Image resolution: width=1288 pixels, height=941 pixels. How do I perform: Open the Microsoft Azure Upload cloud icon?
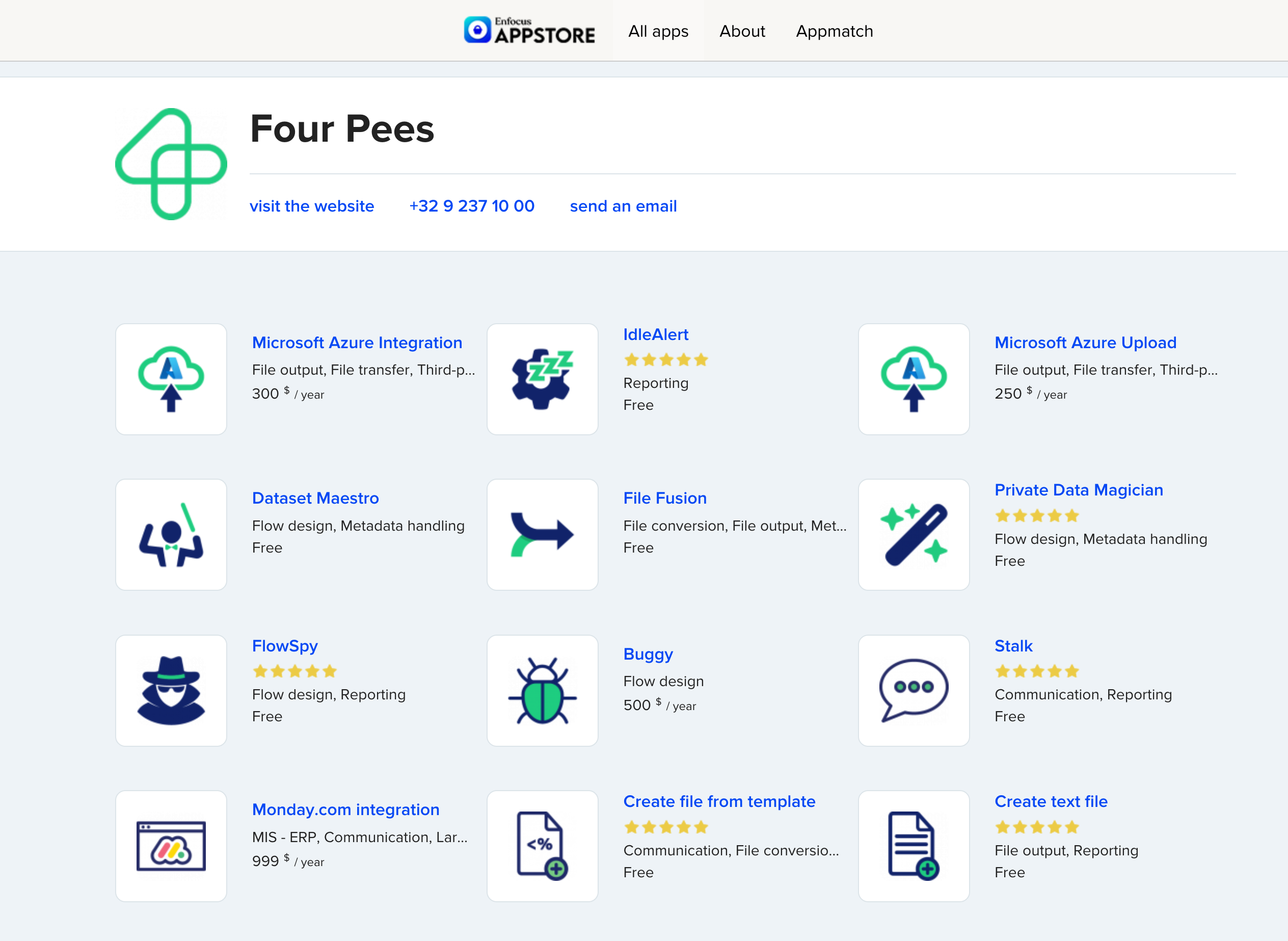[x=914, y=379]
